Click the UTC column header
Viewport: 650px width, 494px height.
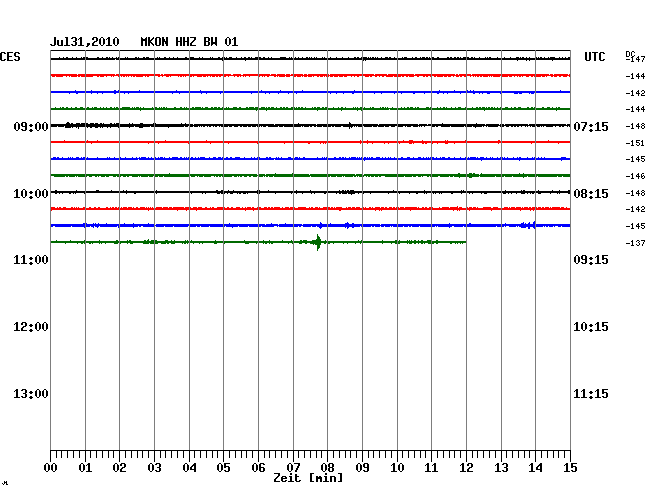point(594,57)
